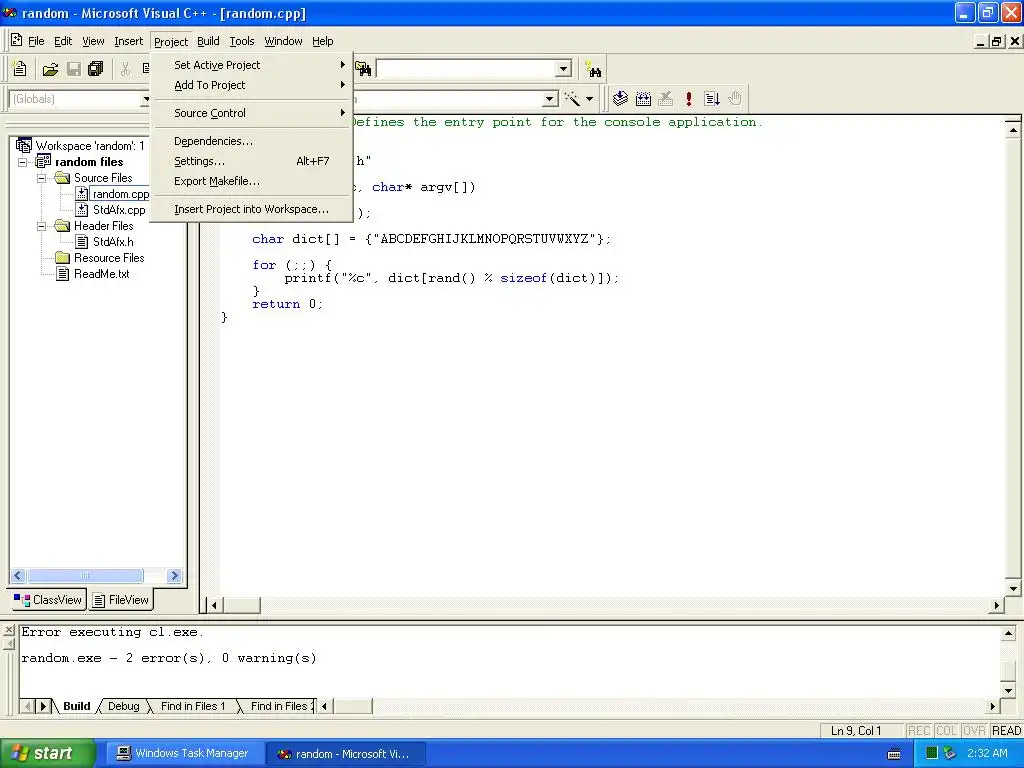Click the Search binoculars icon right of the find box
This screenshot has width=1024, height=768.
click(x=593, y=69)
